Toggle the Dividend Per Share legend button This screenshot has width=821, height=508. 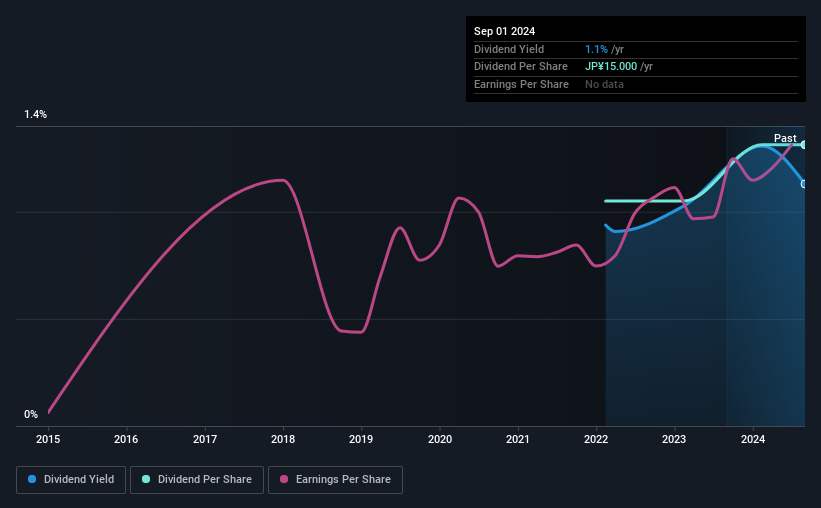197,480
